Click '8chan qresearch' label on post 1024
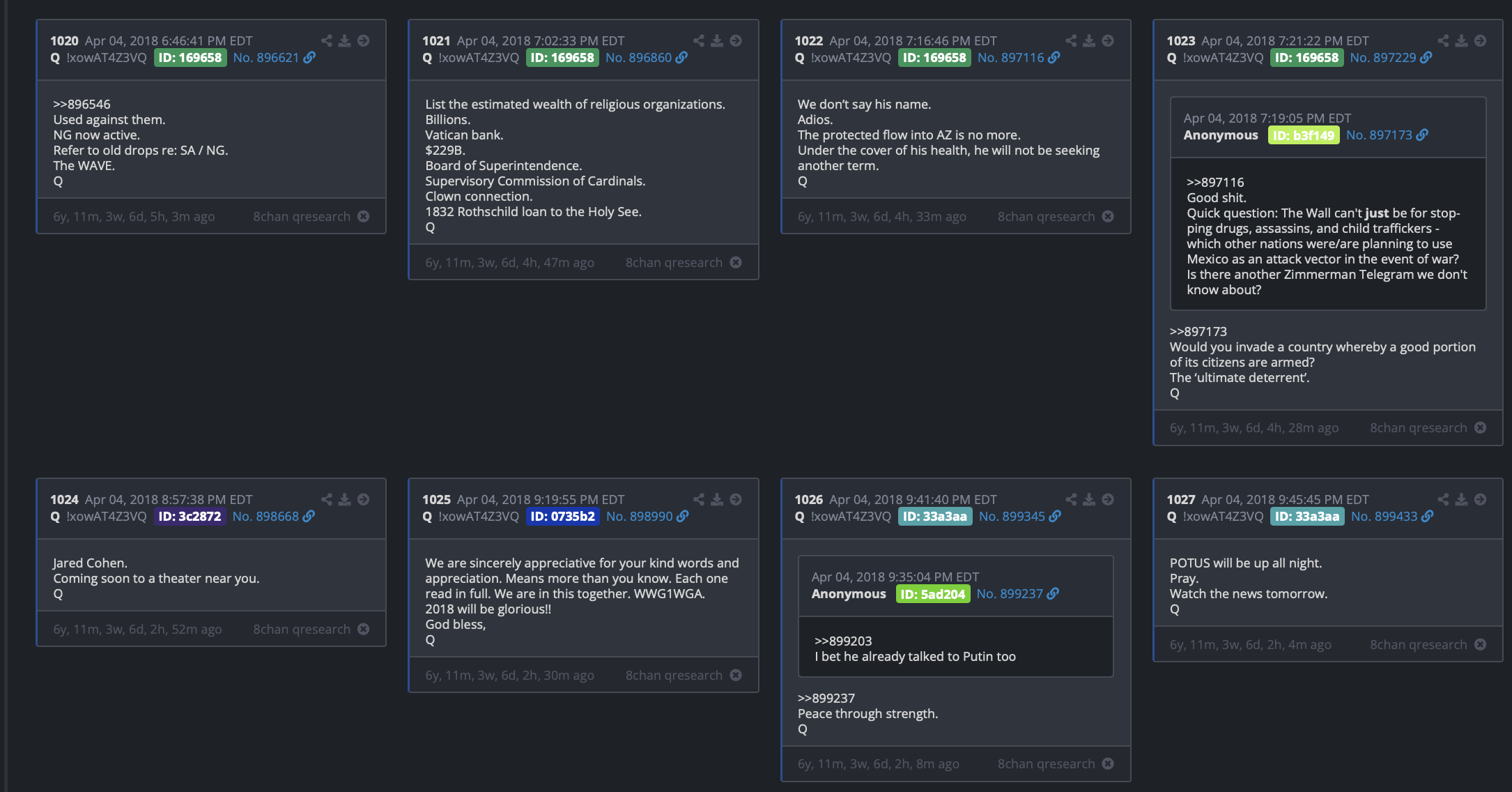Viewport: 1512px width, 792px height. click(x=302, y=630)
